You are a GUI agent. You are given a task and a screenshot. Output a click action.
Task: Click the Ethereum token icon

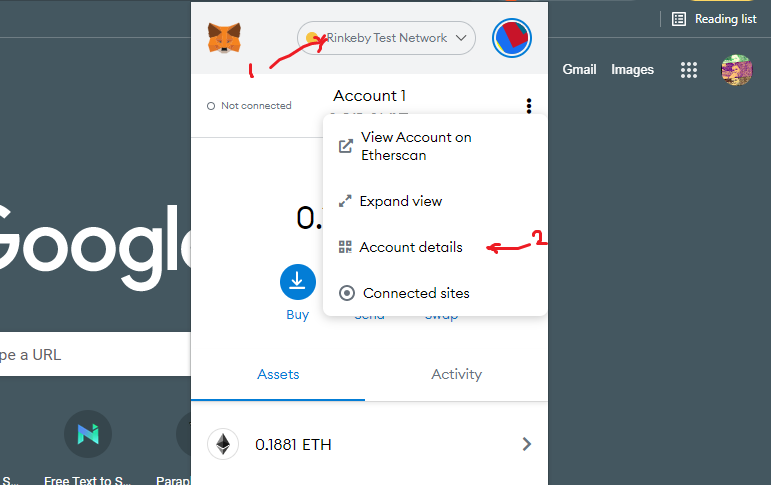[x=223, y=444]
